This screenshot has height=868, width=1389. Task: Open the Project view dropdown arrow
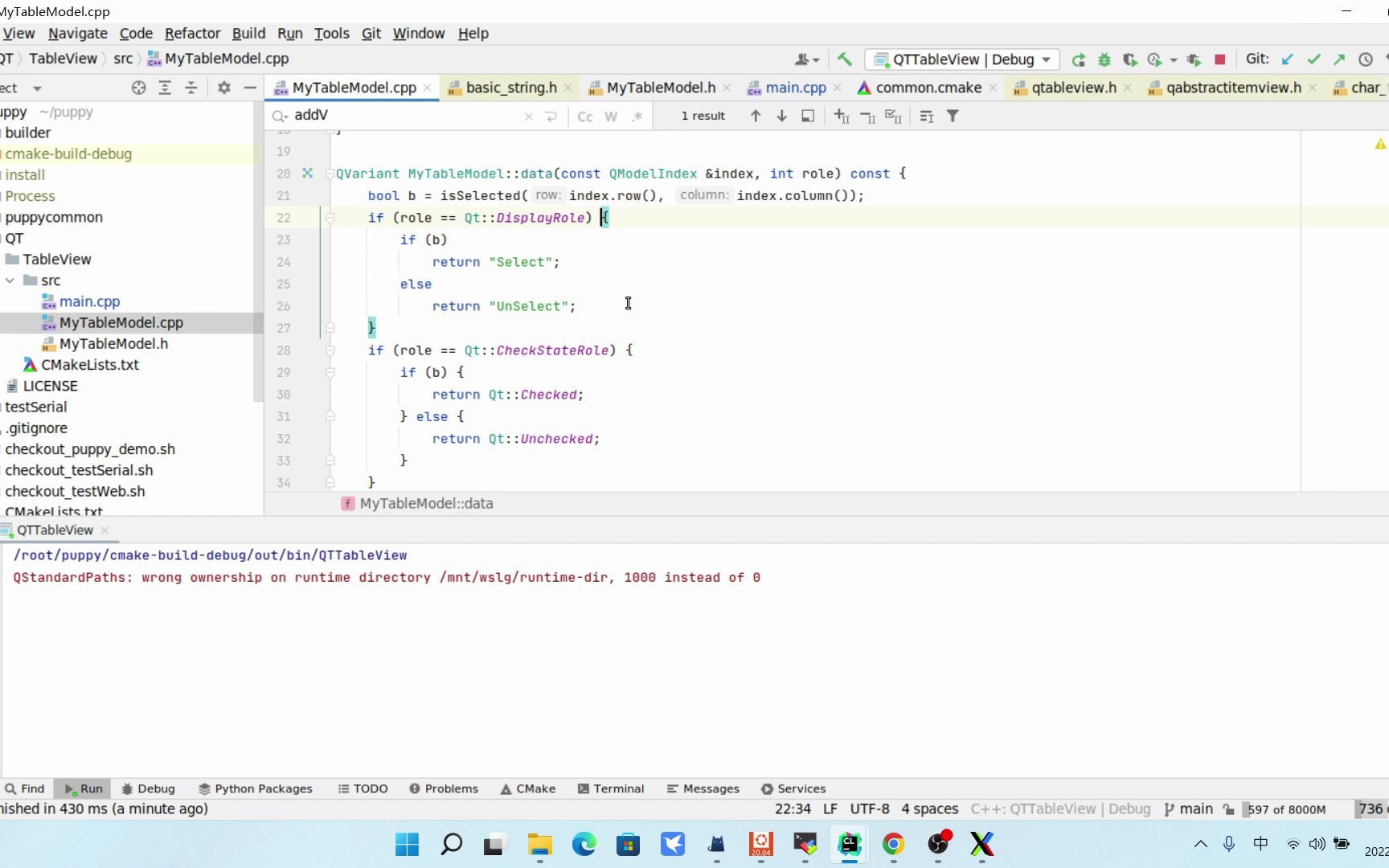tap(37, 88)
